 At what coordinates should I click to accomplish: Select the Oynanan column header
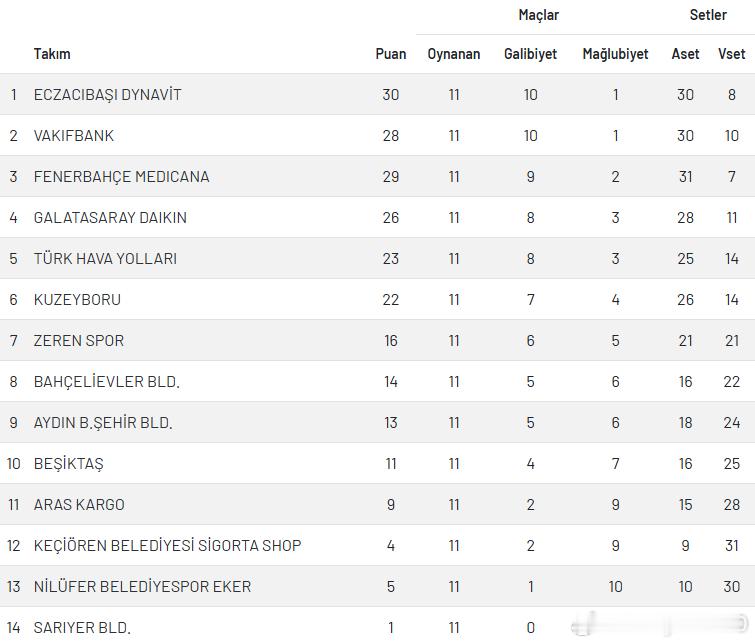pyautogui.click(x=454, y=54)
